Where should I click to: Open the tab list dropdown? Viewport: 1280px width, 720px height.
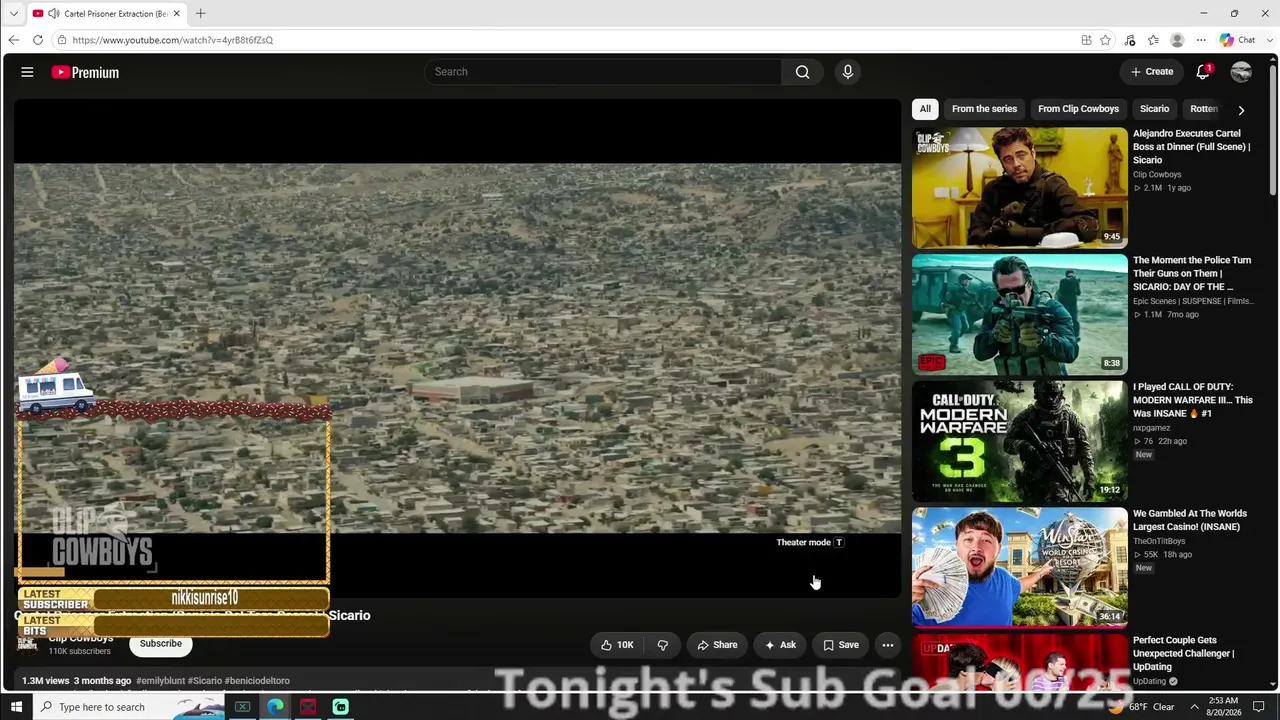pyautogui.click(x=13, y=13)
